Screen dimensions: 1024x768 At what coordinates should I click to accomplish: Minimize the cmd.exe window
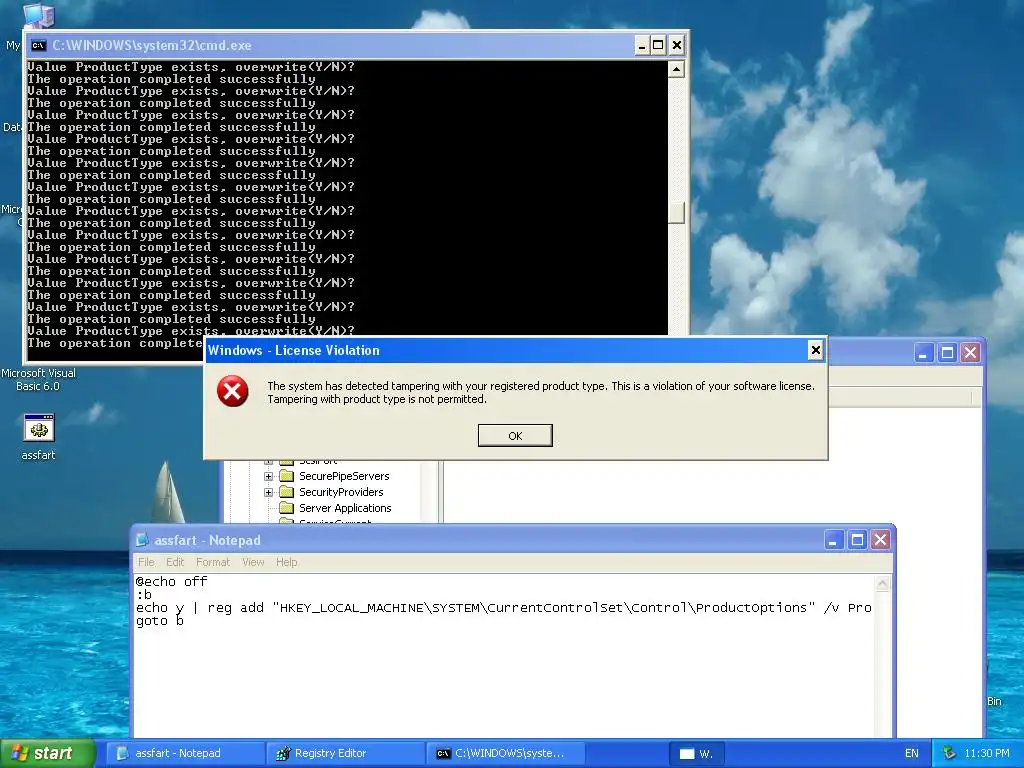tap(642, 45)
